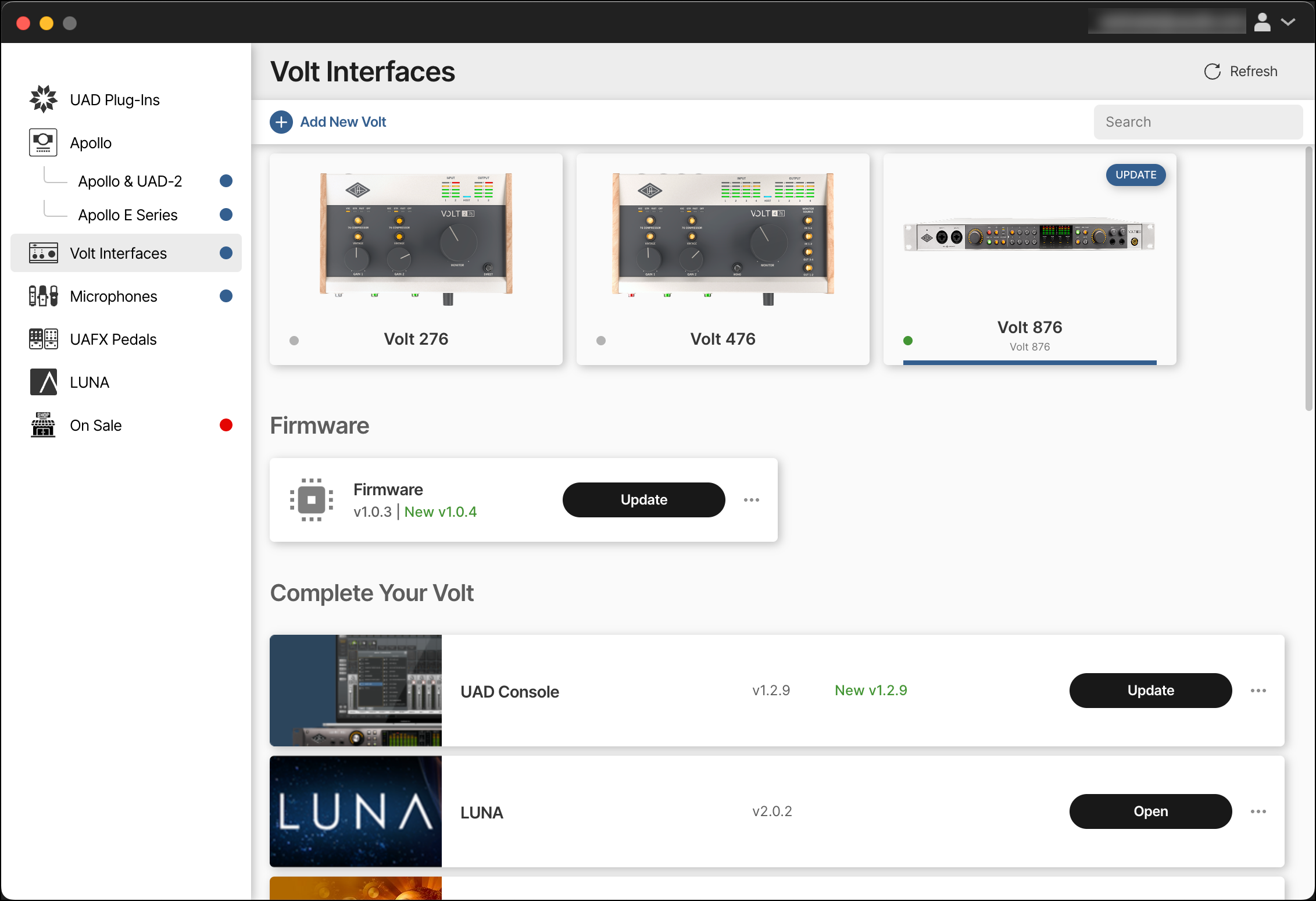The image size is (1316, 901).
Task: Click the firmware chip icon
Action: point(312,500)
